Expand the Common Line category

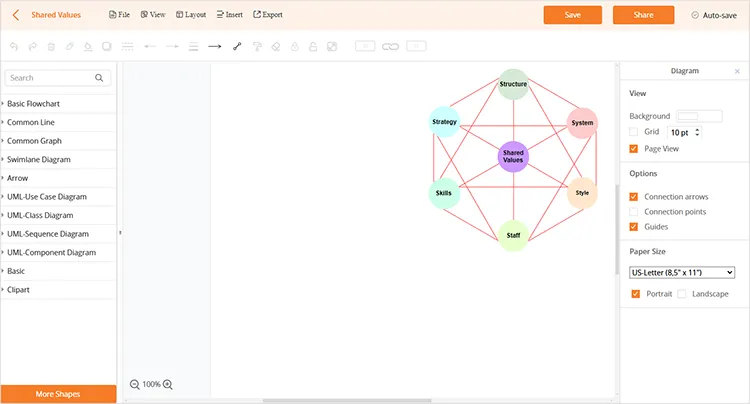tap(58, 122)
